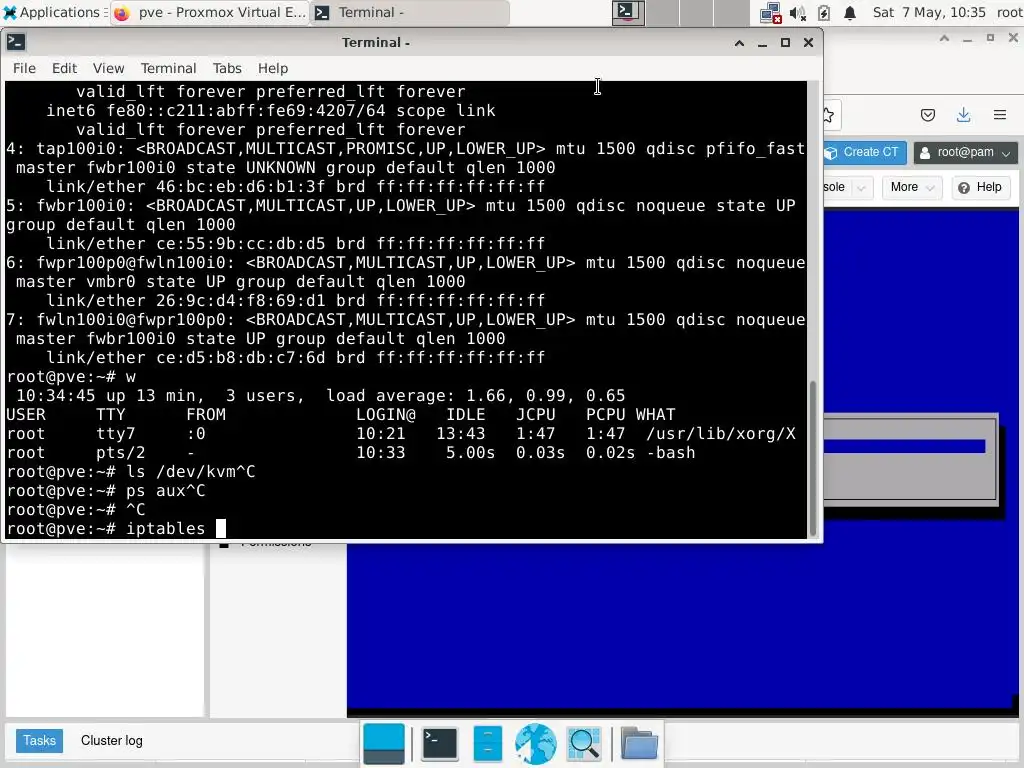Viewport: 1024px width, 768px height.
Task: Select the Terminal taskbar window button
Action: pyautogui.click(x=409, y=12)
